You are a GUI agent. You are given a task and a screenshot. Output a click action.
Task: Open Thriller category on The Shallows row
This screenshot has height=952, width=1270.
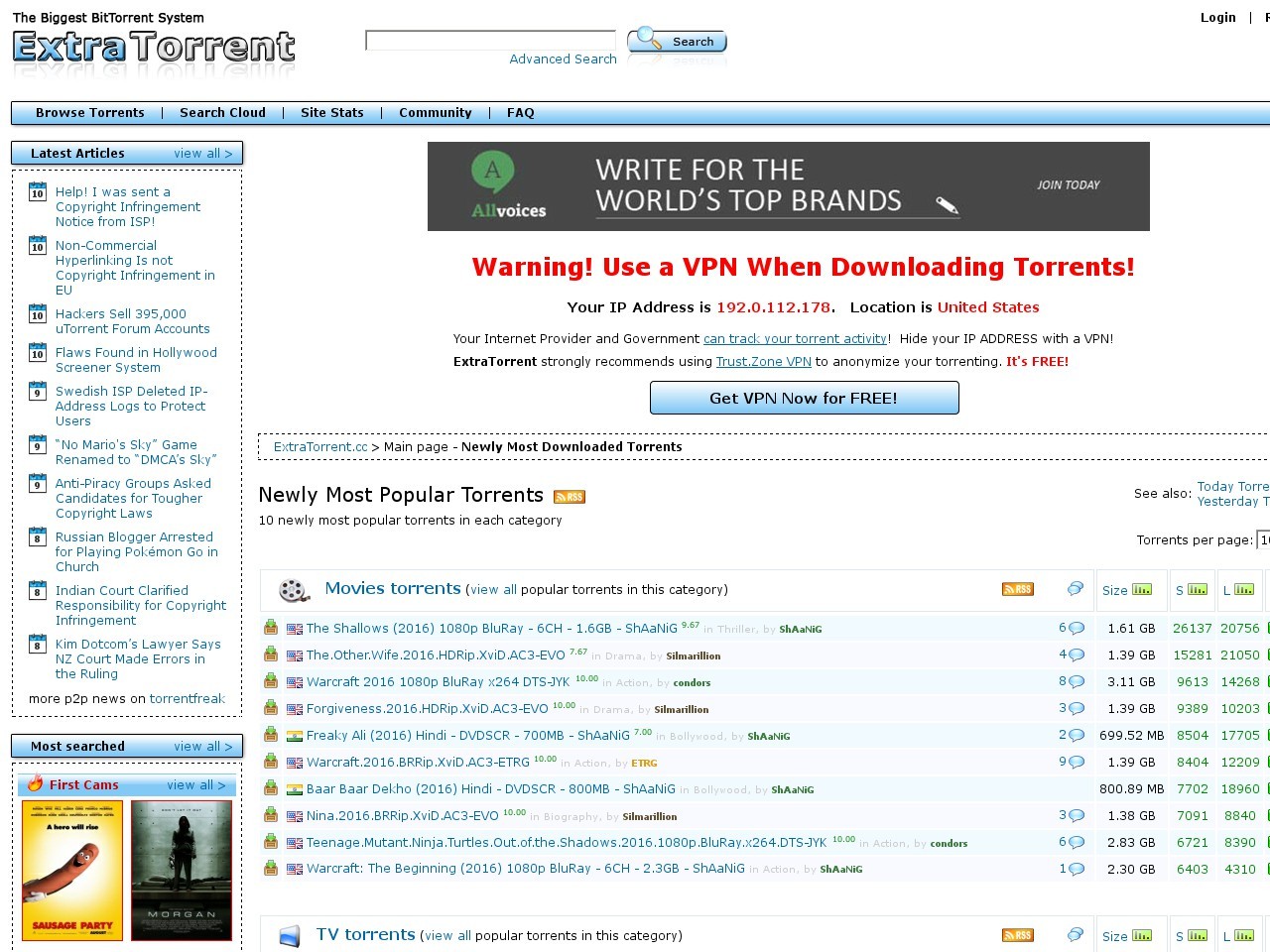coord(736,630)
